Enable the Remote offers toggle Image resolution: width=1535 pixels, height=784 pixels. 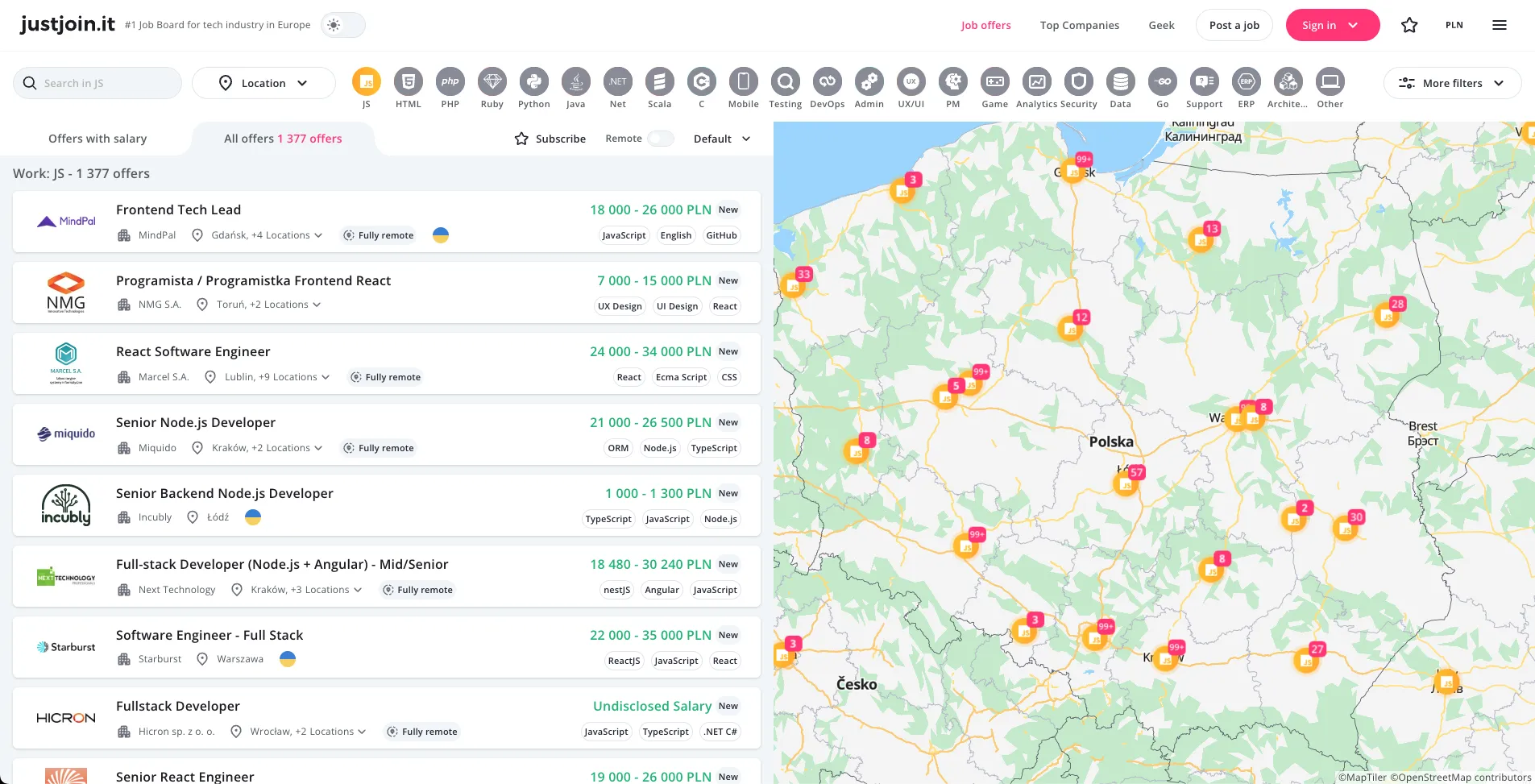[662, 139]
